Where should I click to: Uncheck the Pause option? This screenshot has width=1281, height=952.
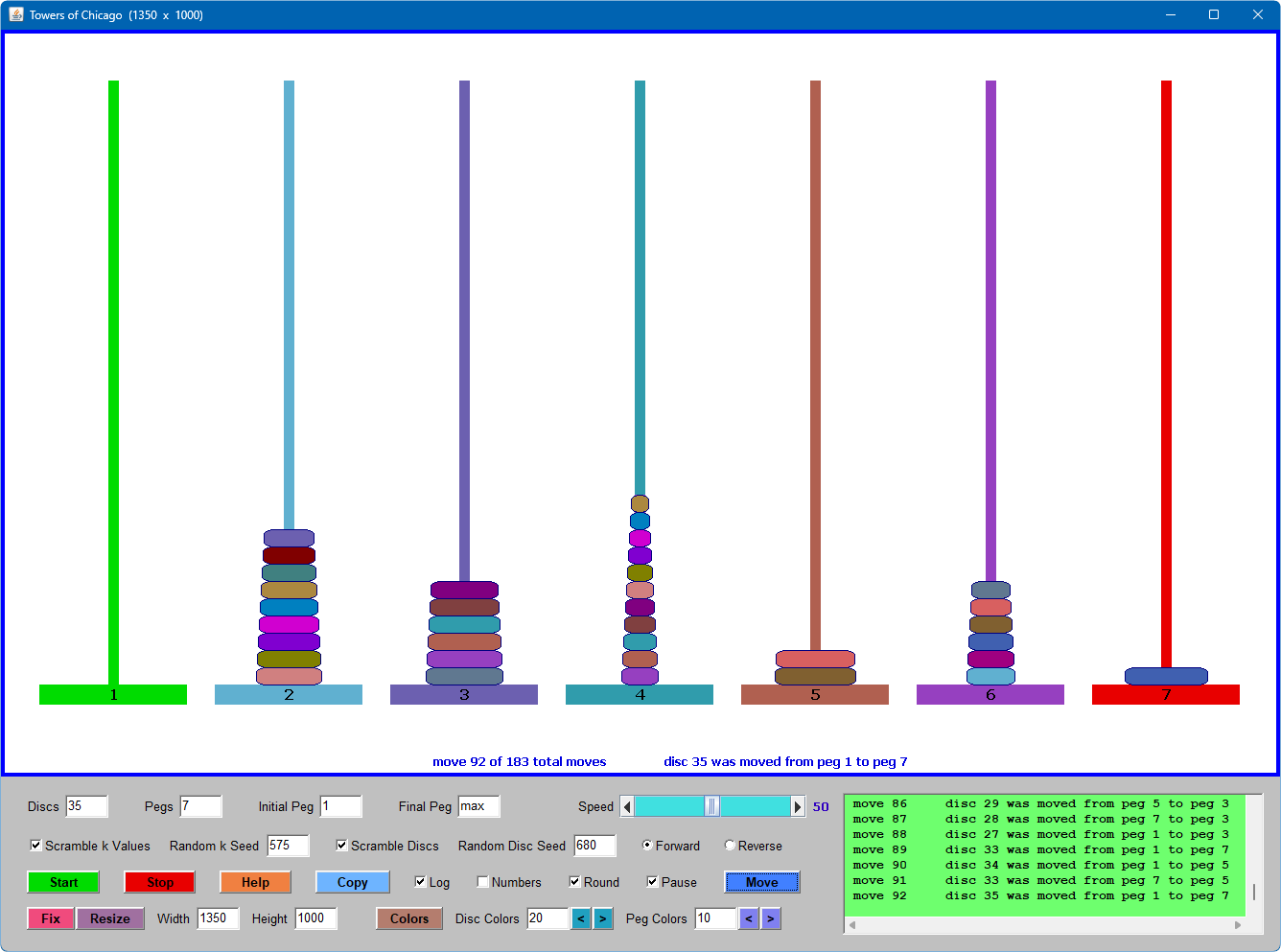pos(652,882)
